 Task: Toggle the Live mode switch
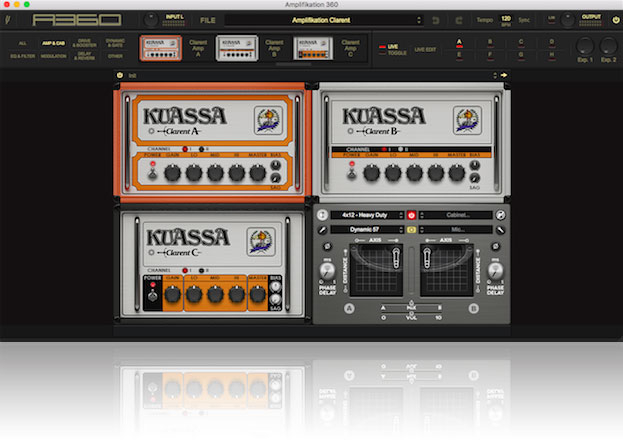click(x=384, y=48)
